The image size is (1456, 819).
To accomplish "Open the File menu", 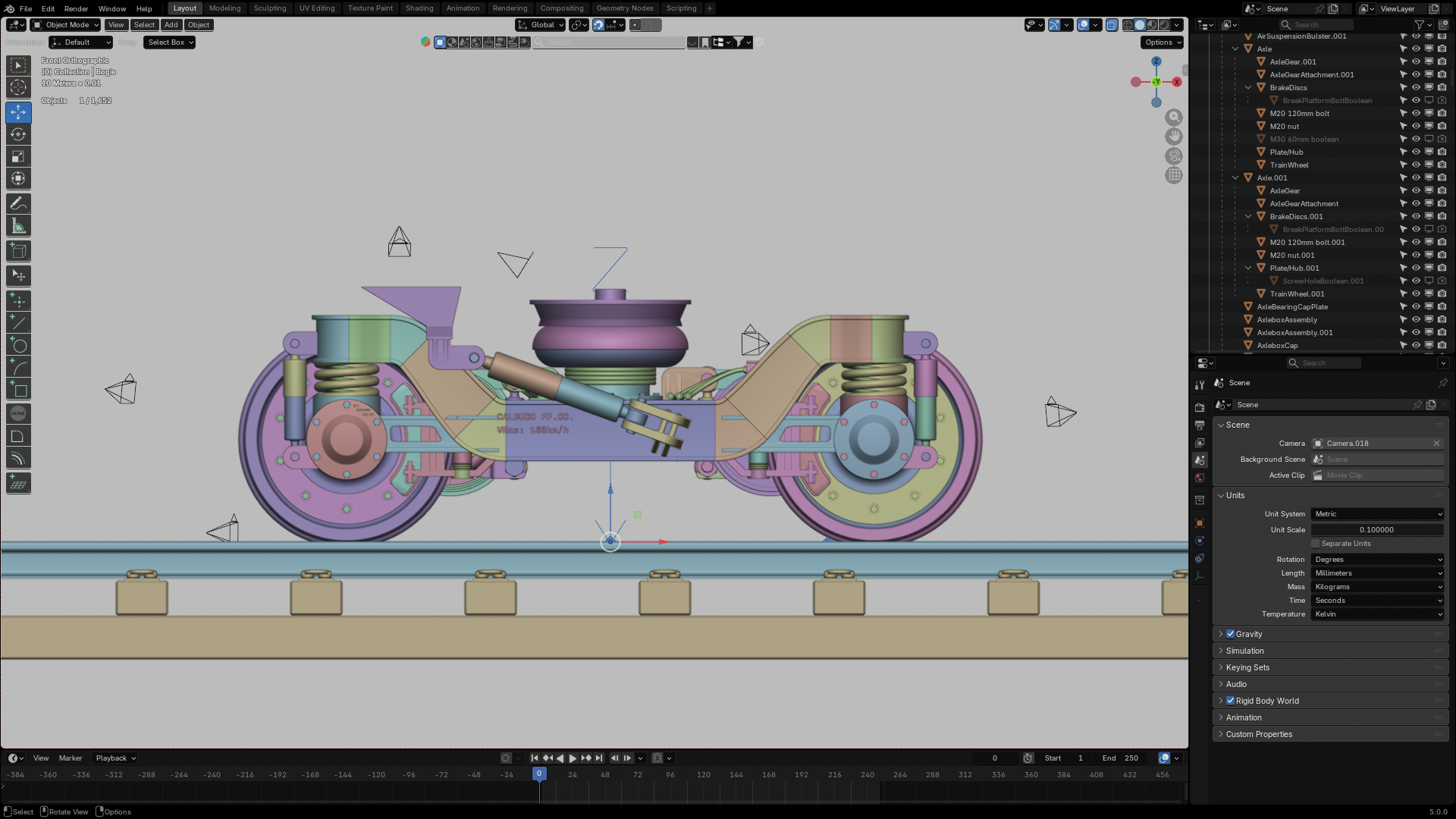I will pos(26,8).
